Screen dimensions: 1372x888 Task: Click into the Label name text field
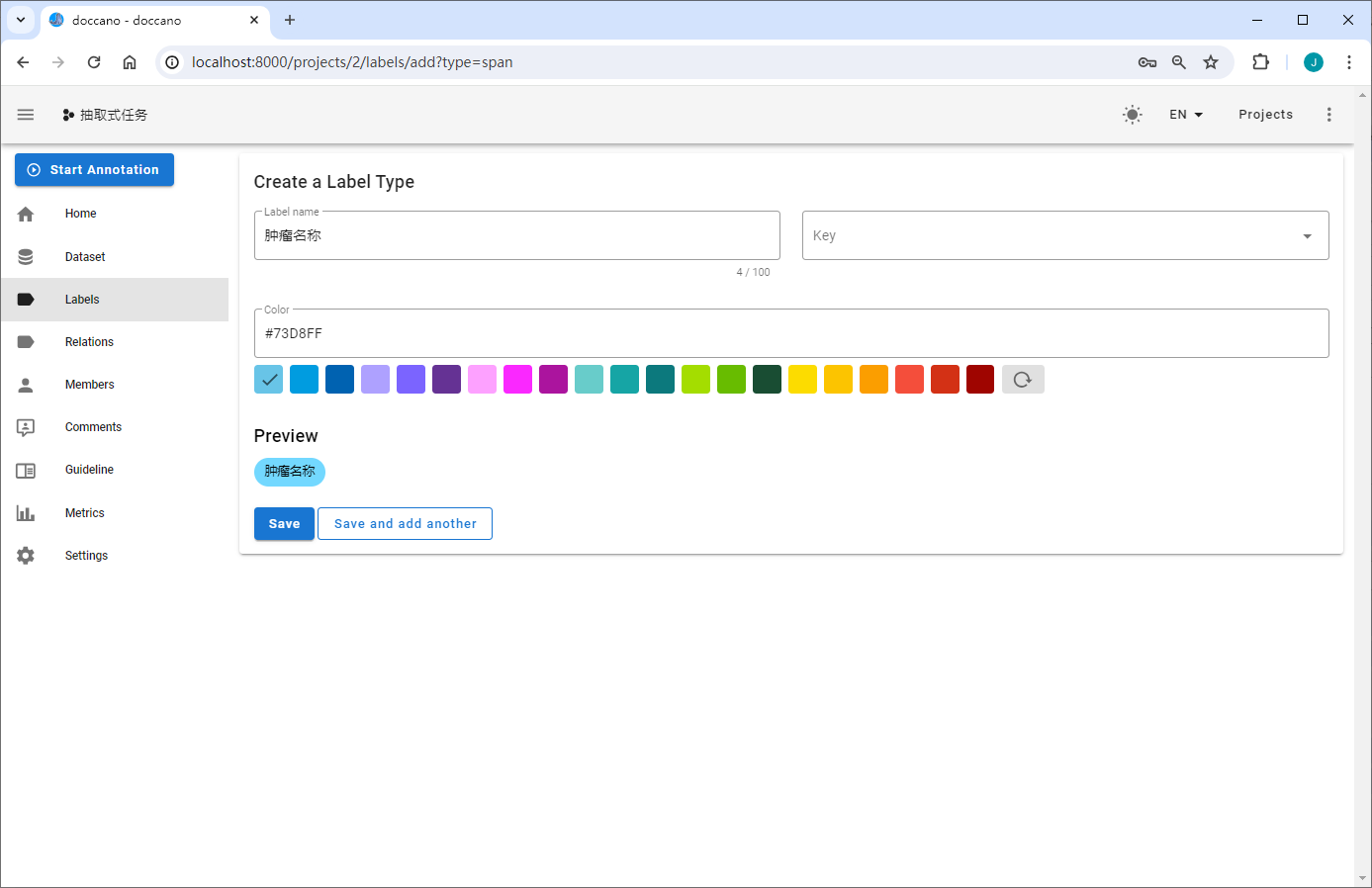click(x=516, y=236)
